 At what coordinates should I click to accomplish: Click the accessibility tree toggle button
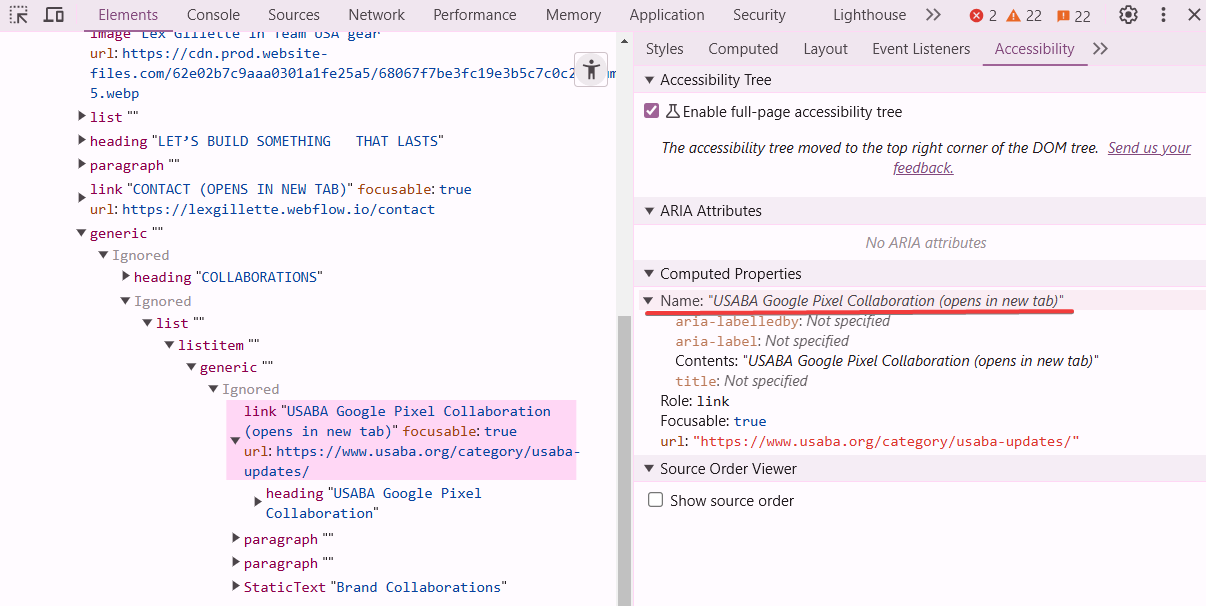tap(592, 70)
